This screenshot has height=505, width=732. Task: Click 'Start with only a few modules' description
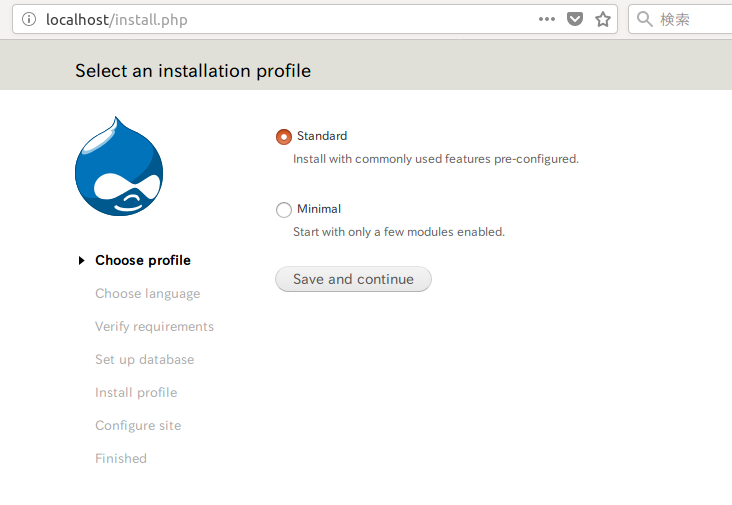tap(399, 232)
